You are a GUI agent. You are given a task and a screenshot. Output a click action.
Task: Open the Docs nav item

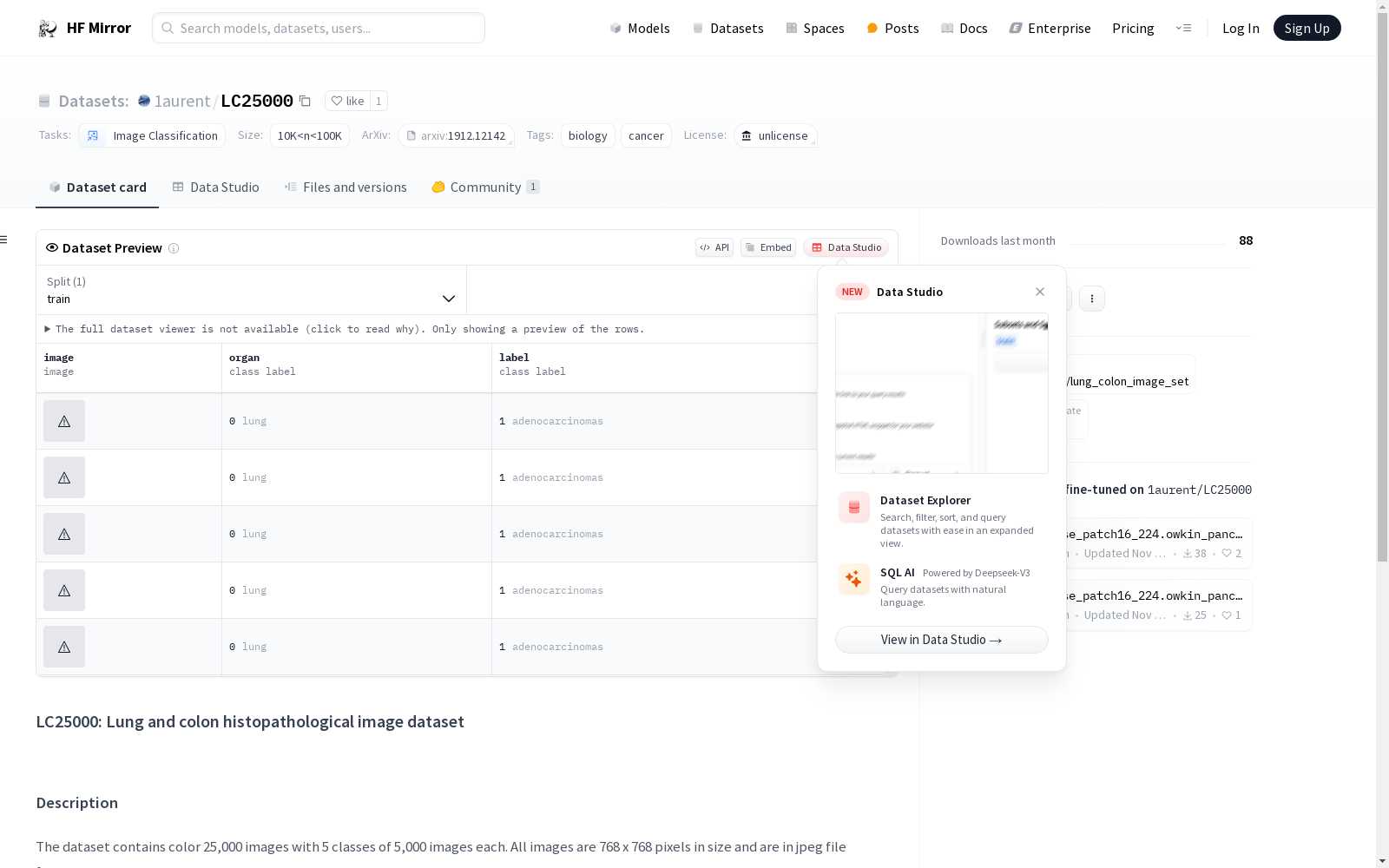964,28
